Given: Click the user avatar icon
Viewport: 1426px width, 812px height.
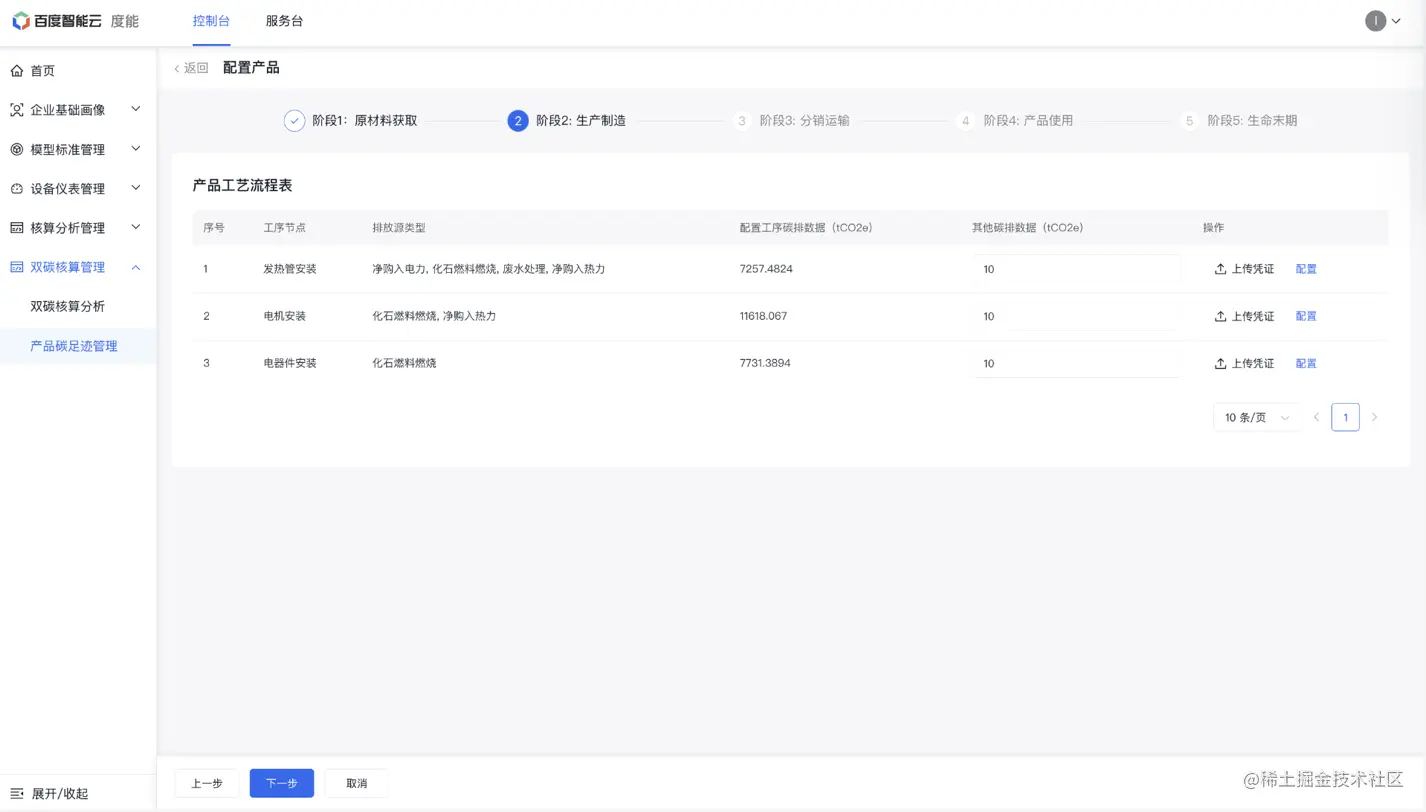Looking at the screenshot, I should 1376,21.
